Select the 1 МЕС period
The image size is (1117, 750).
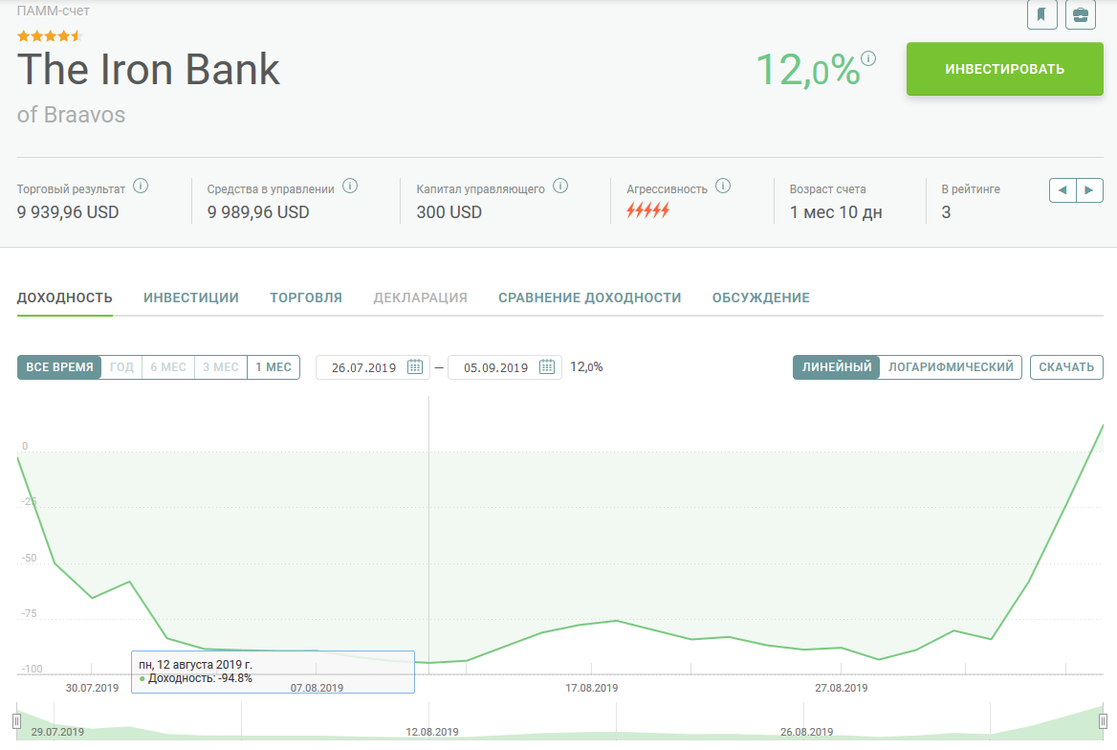pyautogui.click(x=274, y=368)
